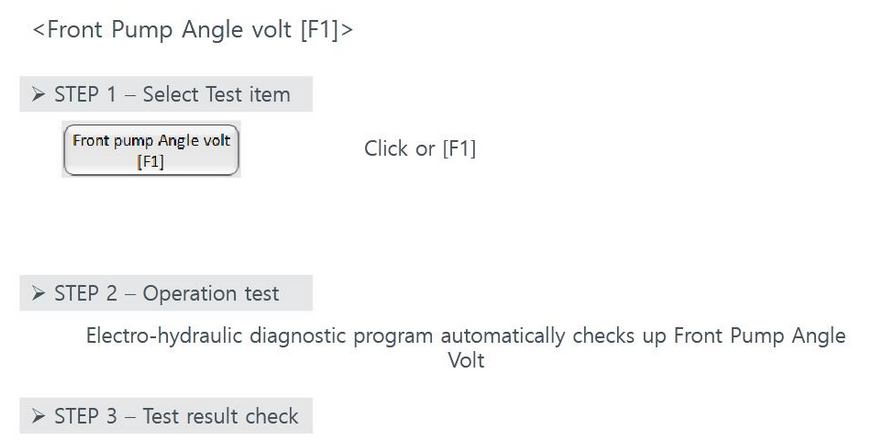The image size is (884, 444).
Task: Select the STEP 2 – Operation test heading
Action: point(166,293)
